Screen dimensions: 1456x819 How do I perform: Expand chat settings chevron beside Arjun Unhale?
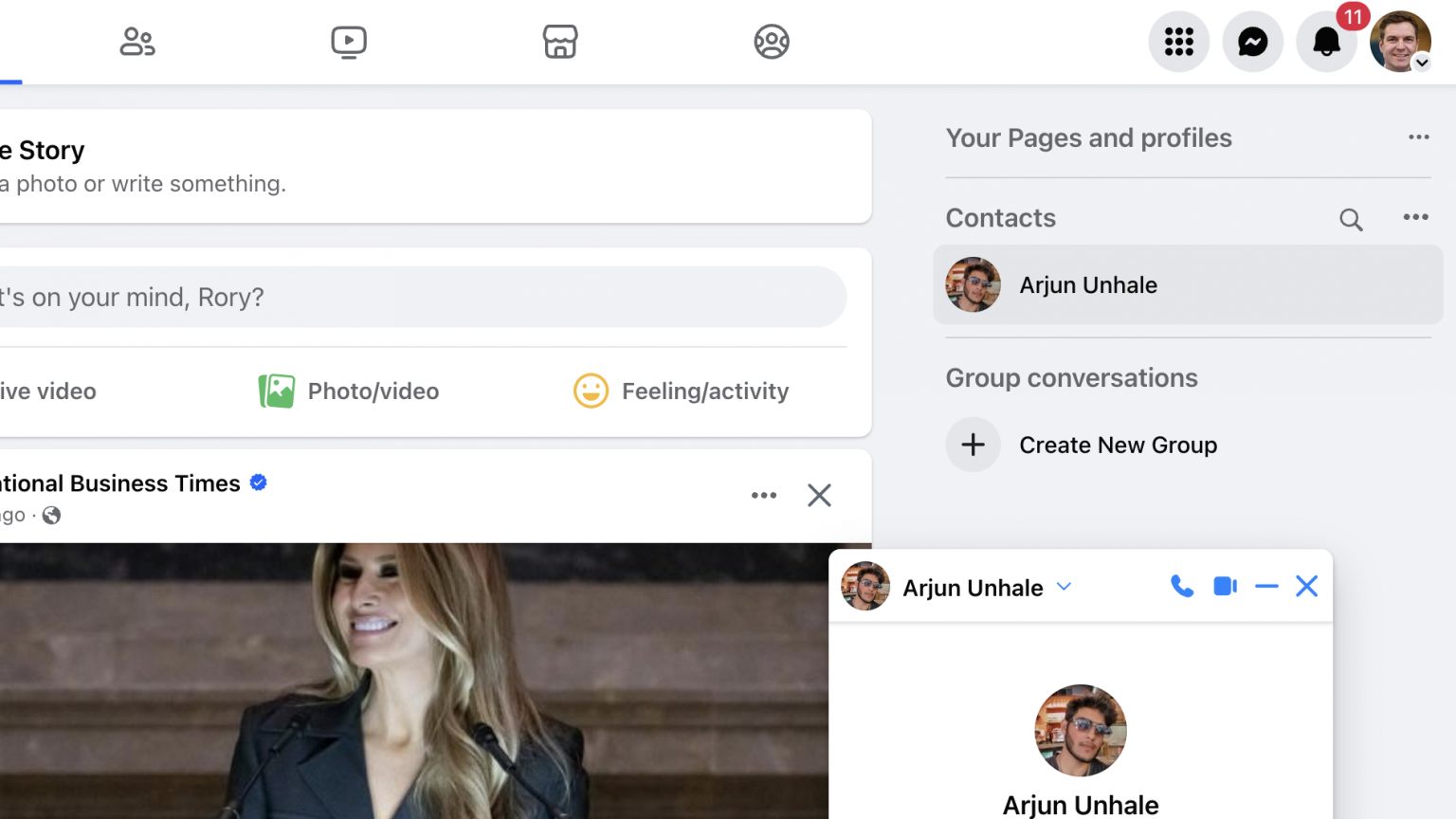tap(1065, 587)
